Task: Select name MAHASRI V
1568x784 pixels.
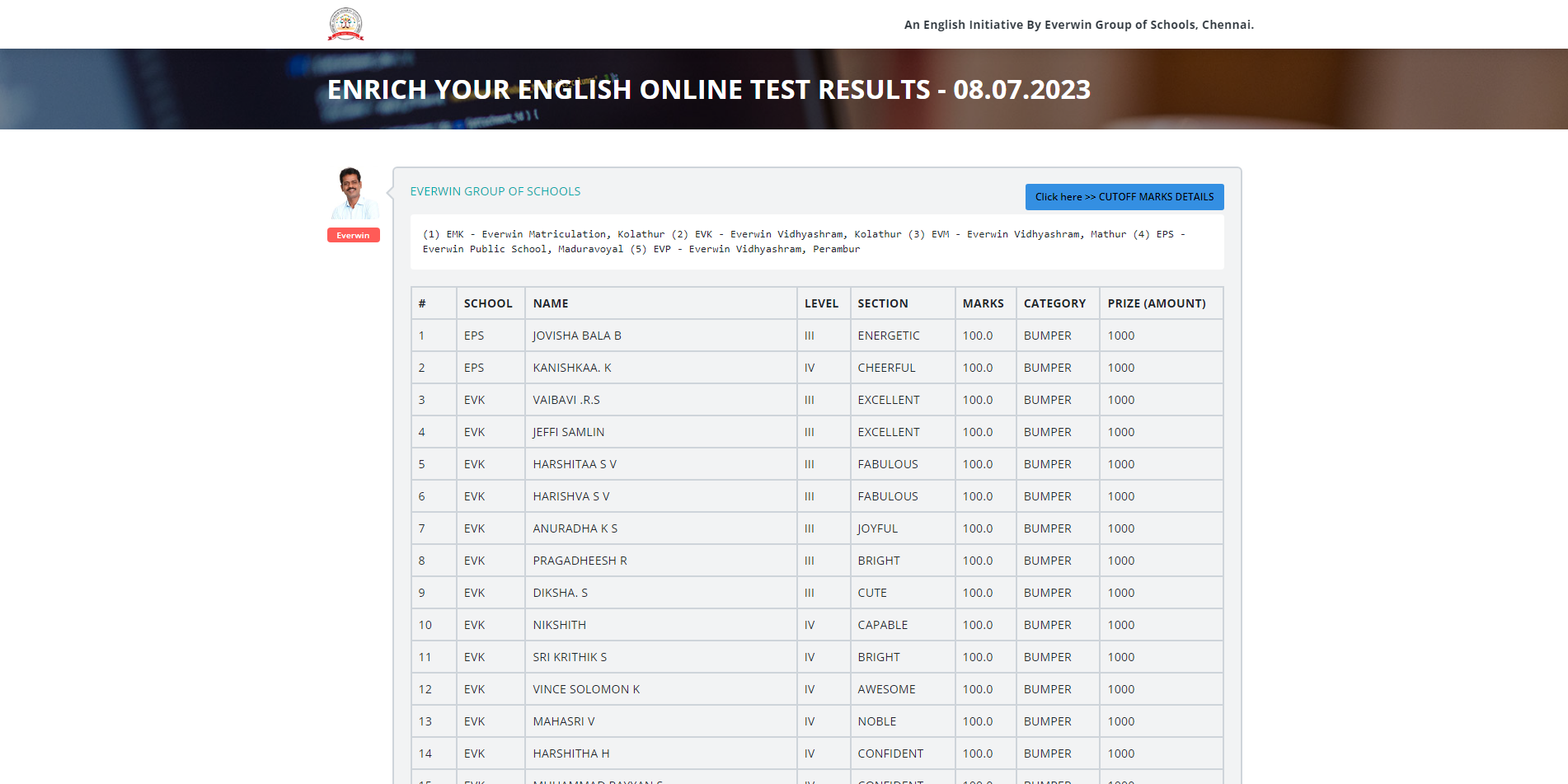Action: (x=564, y=721)
